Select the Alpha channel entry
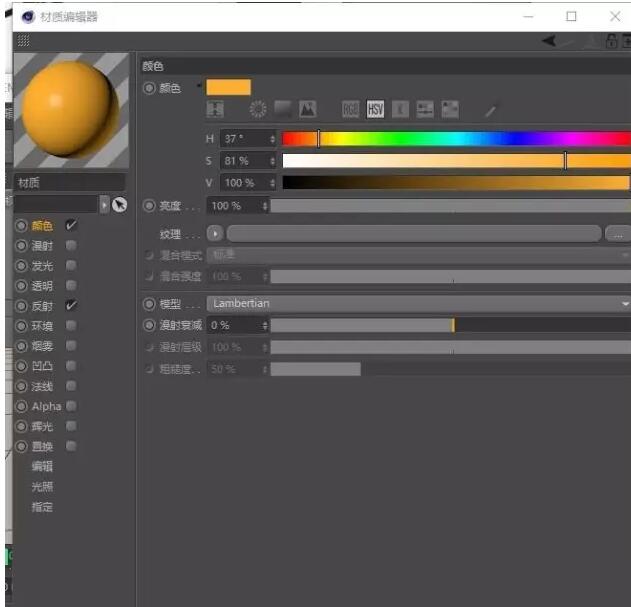 46,406
